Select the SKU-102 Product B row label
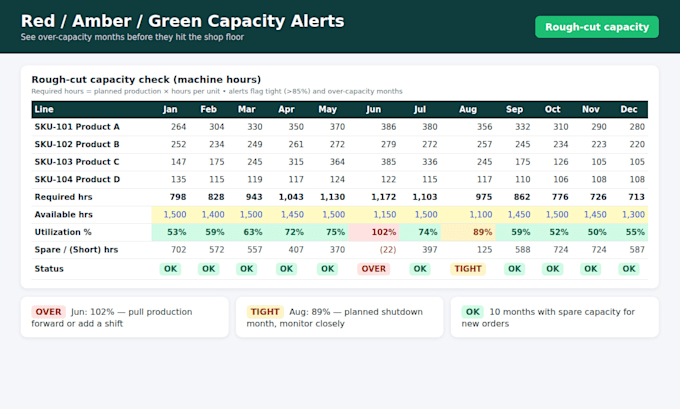680x409 pixels. pos(77,144)
